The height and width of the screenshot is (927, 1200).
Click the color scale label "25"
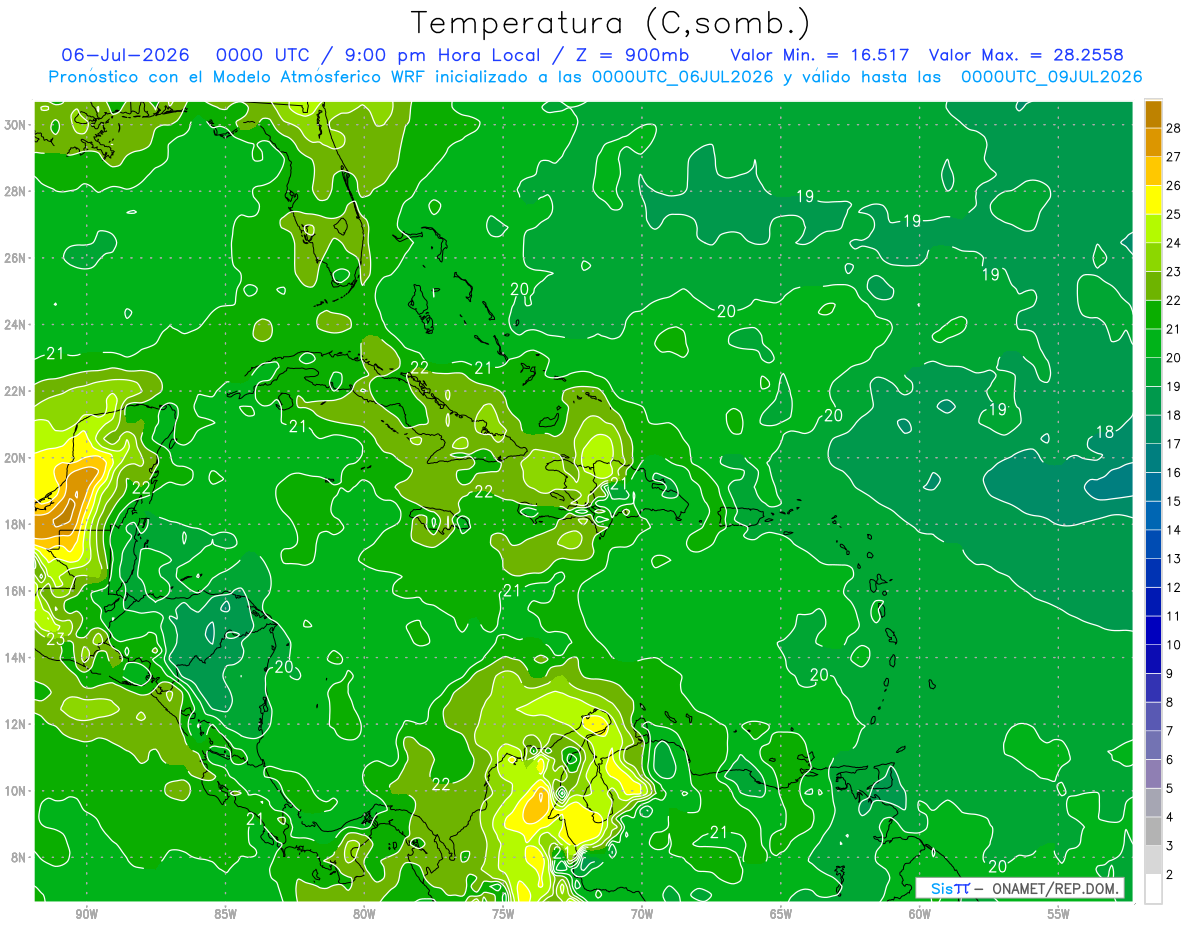1174,214
